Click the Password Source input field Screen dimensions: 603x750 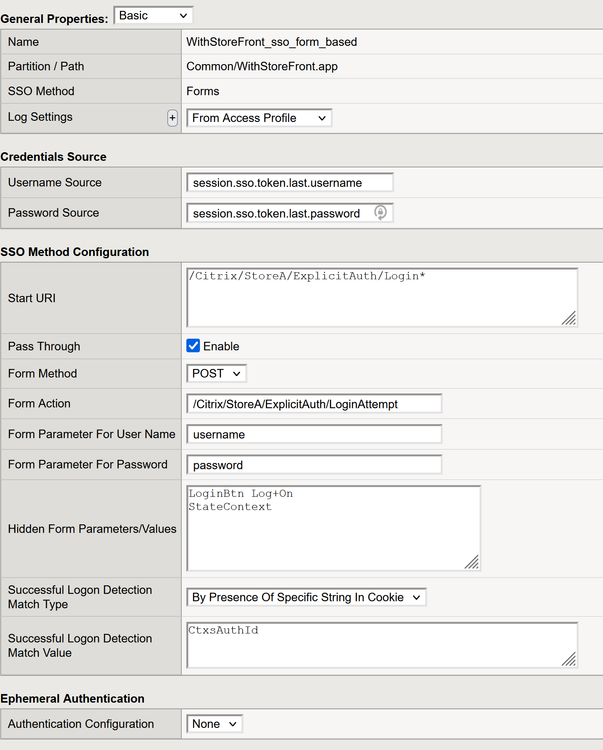tap(277, 213)
